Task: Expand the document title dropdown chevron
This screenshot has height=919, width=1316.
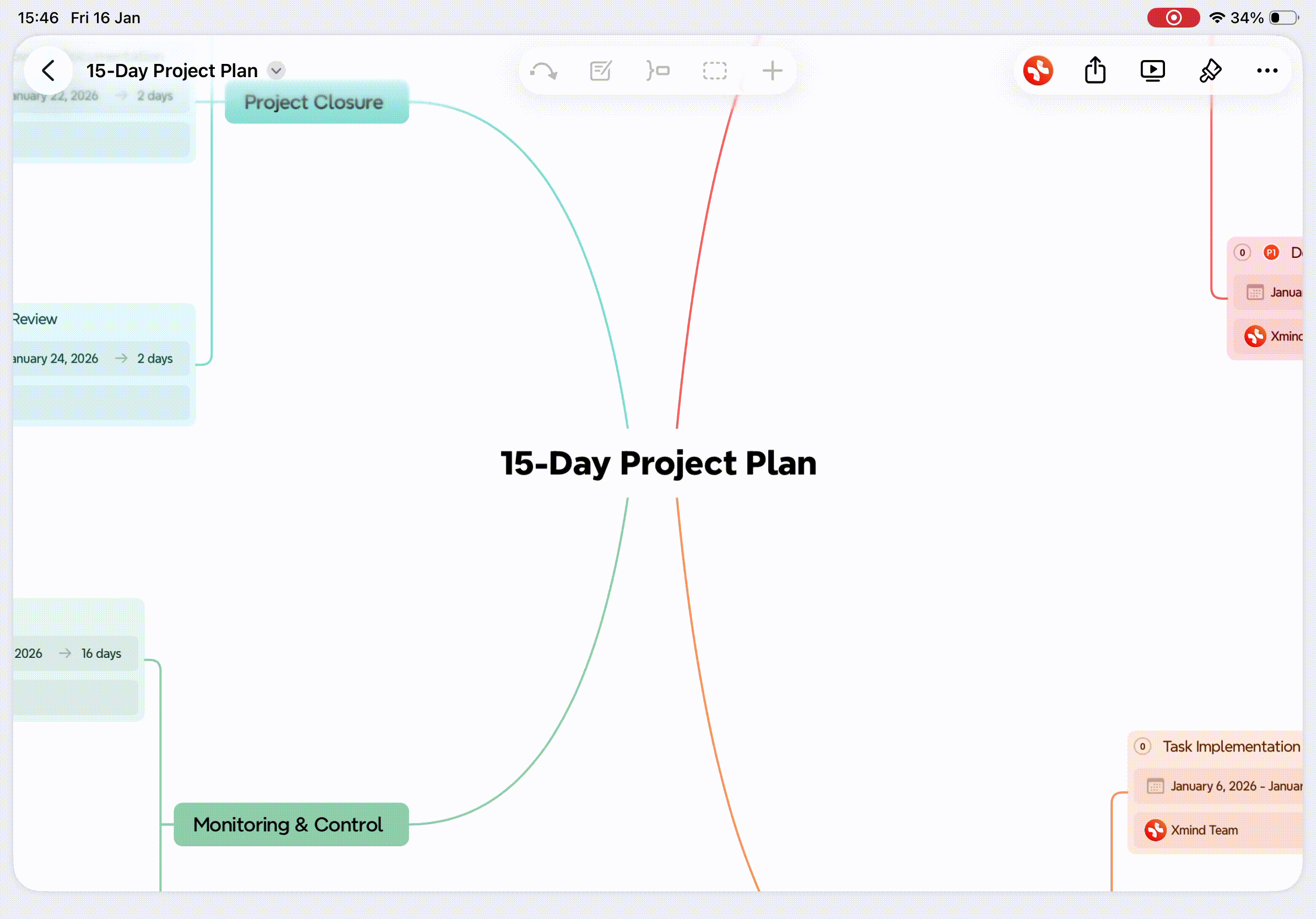Action: (276, 71)
